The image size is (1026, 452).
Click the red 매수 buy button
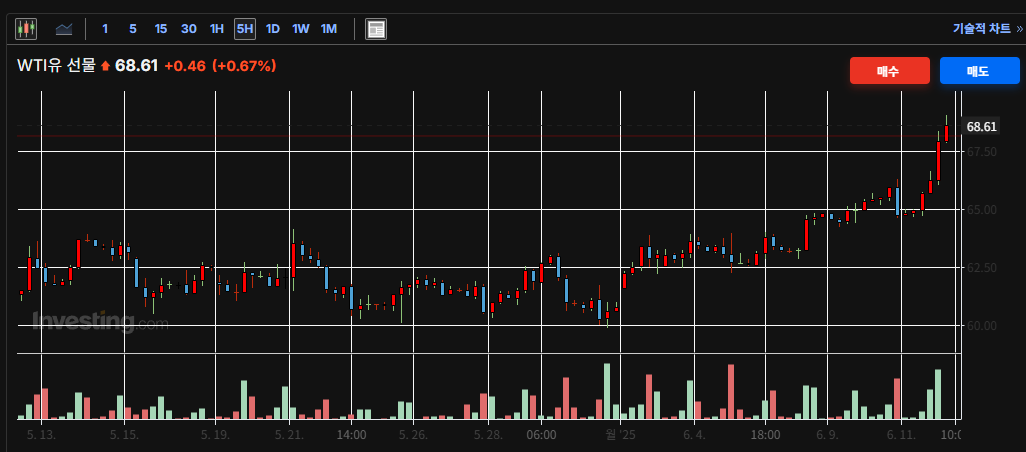(890, 71)
